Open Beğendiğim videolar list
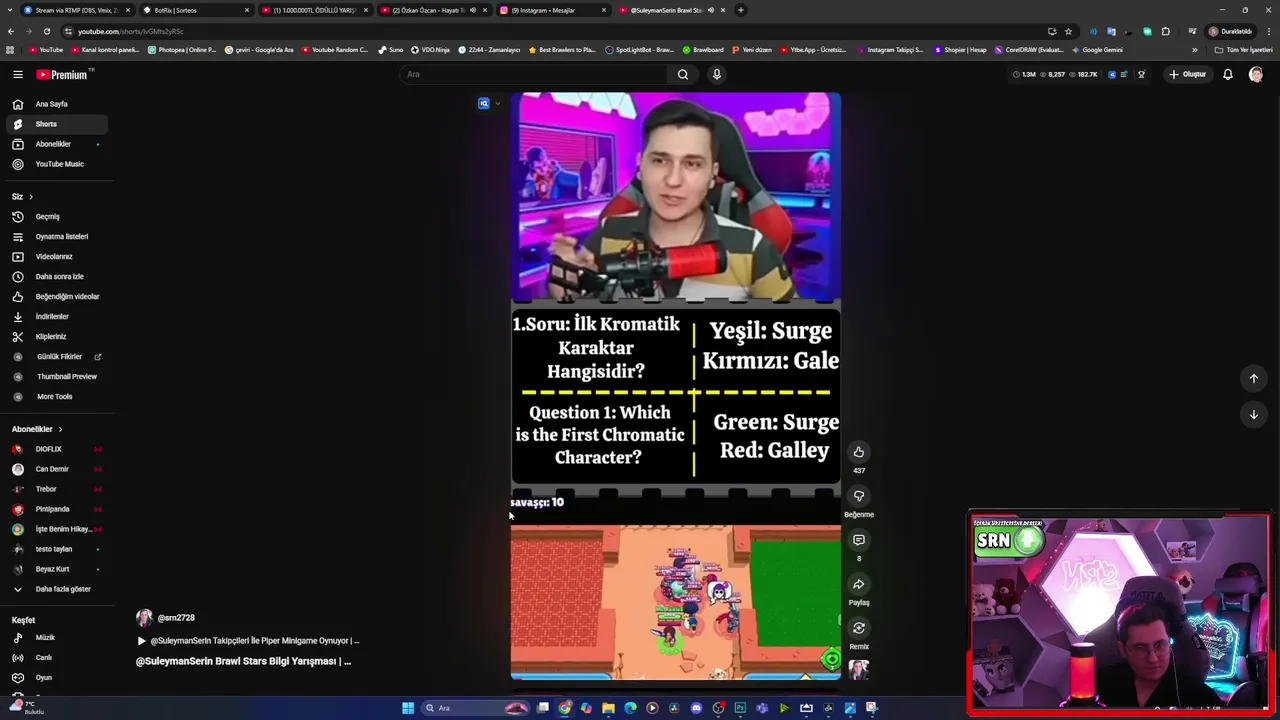 [x=56, y=296]
